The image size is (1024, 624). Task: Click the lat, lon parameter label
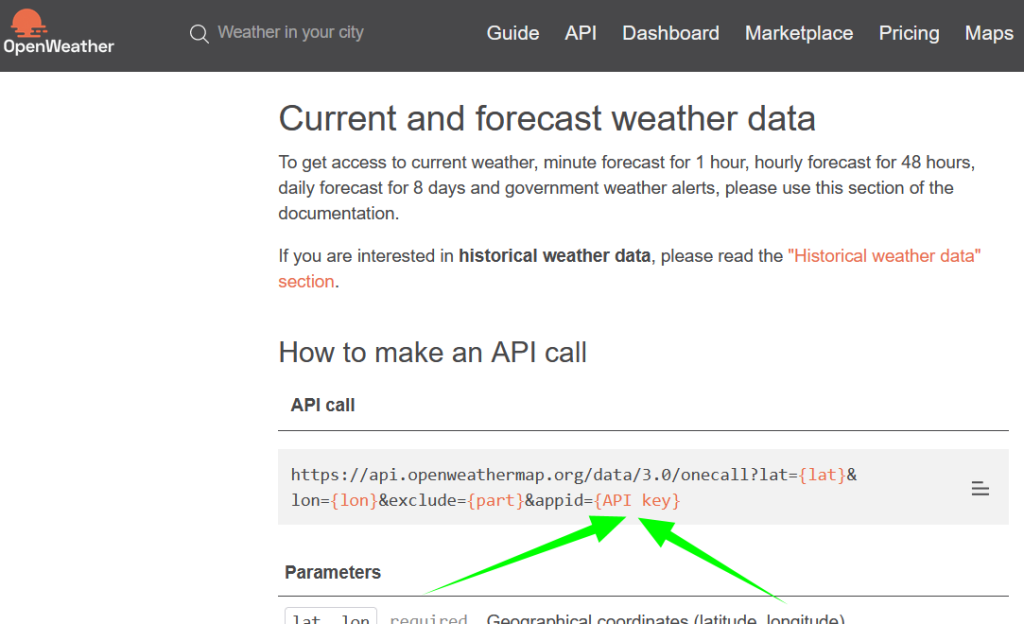[330, 618]
